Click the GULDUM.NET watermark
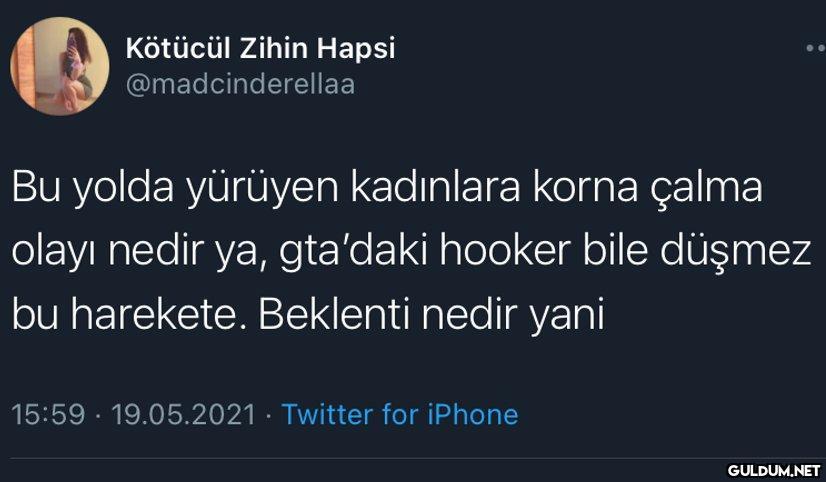The image size is (826, 482). [x=774, y=470]
